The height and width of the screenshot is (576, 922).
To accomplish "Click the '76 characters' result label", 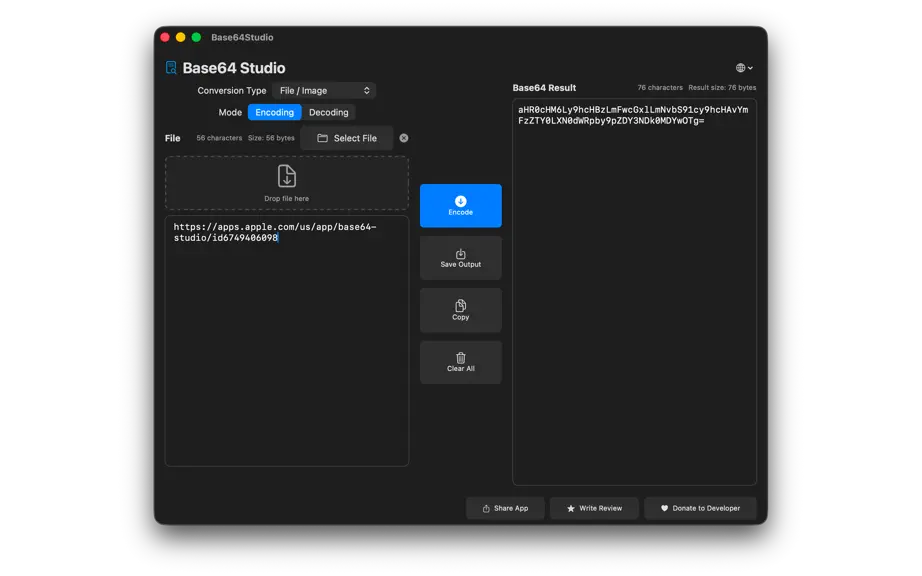I will click(660, 88).
